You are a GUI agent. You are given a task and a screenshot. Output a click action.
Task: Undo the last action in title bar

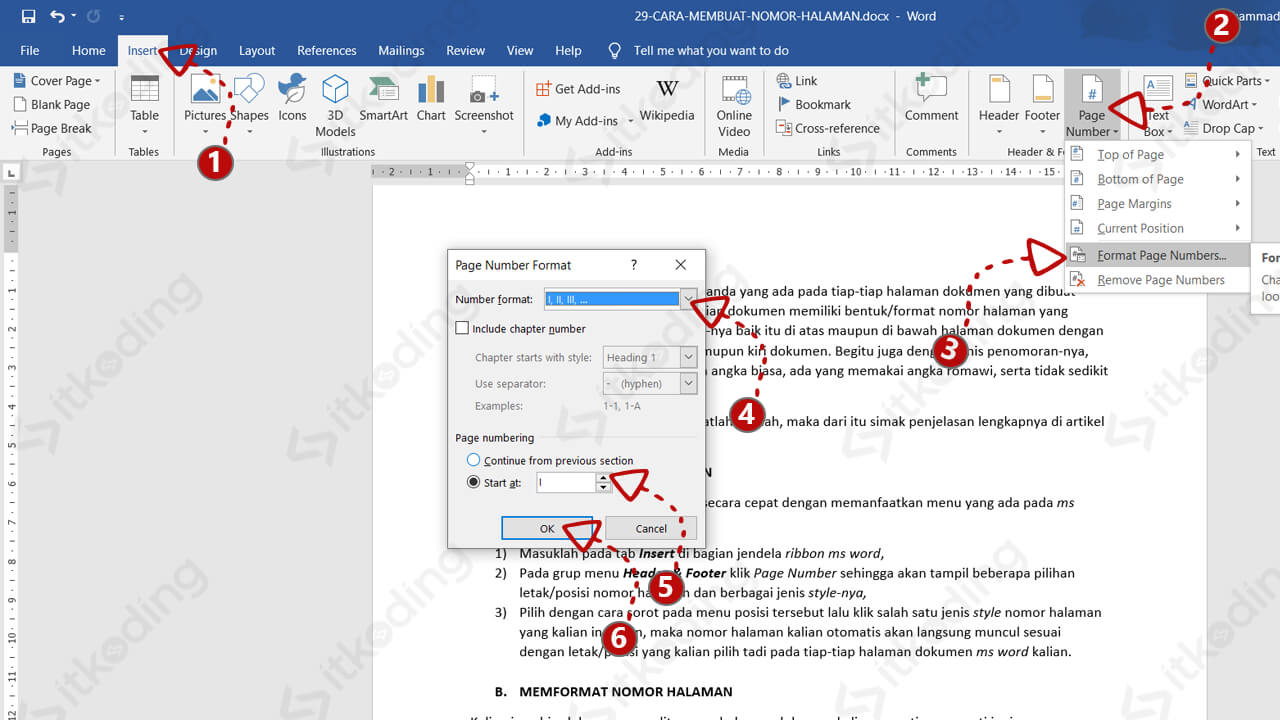pos(58,16)
